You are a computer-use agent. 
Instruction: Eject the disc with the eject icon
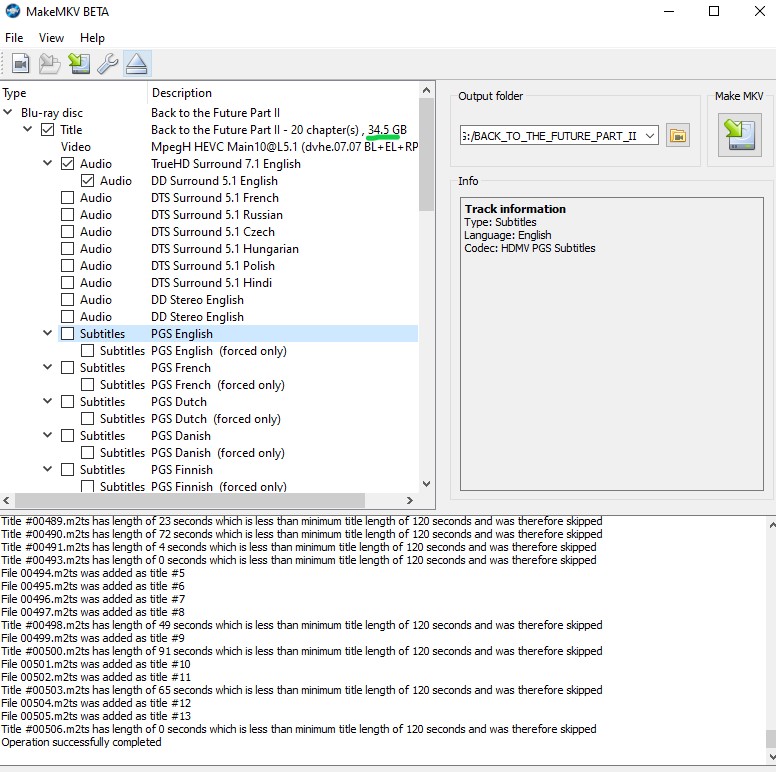(137, 64)
